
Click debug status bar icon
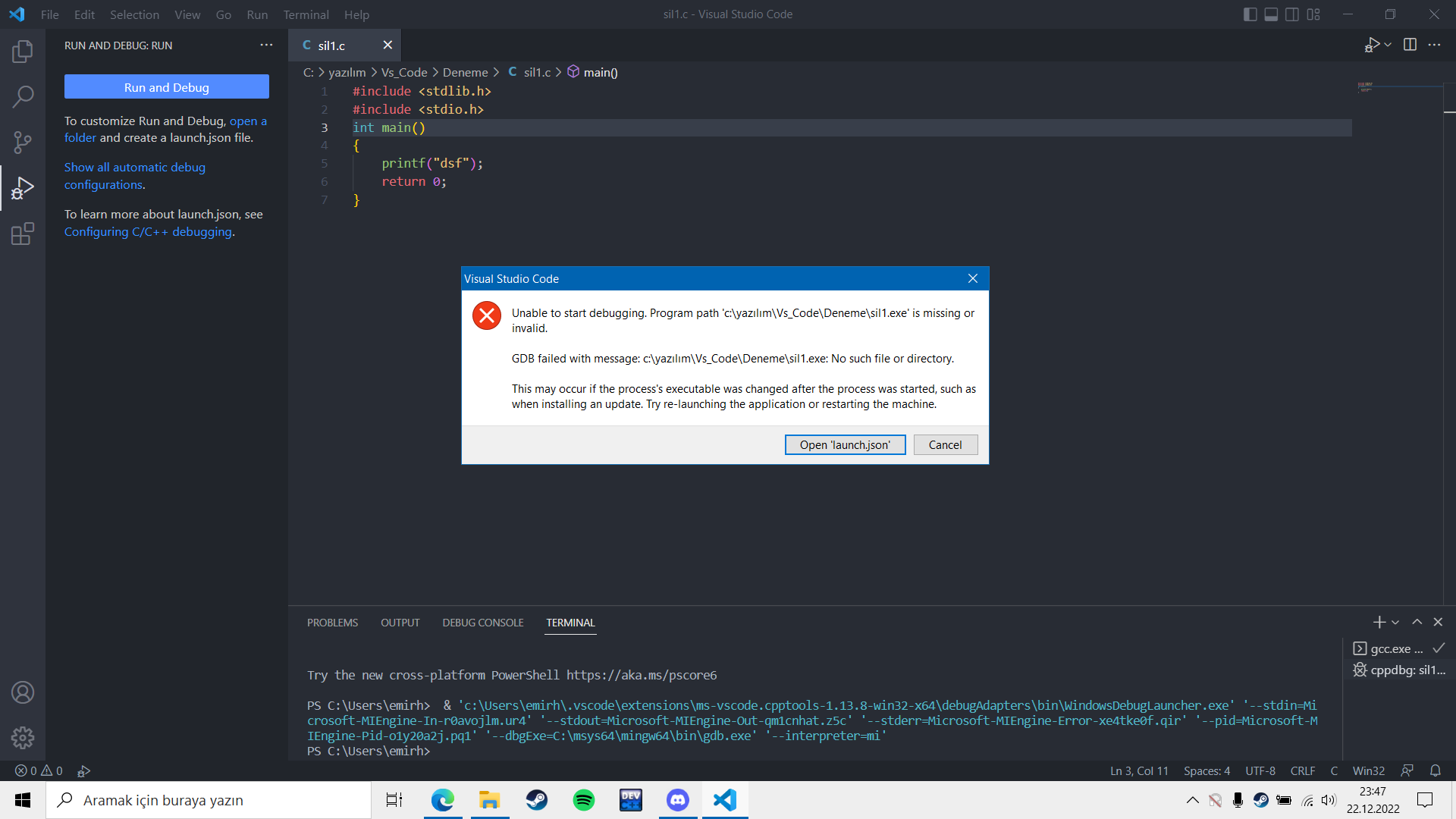click(x=84, y=770)
